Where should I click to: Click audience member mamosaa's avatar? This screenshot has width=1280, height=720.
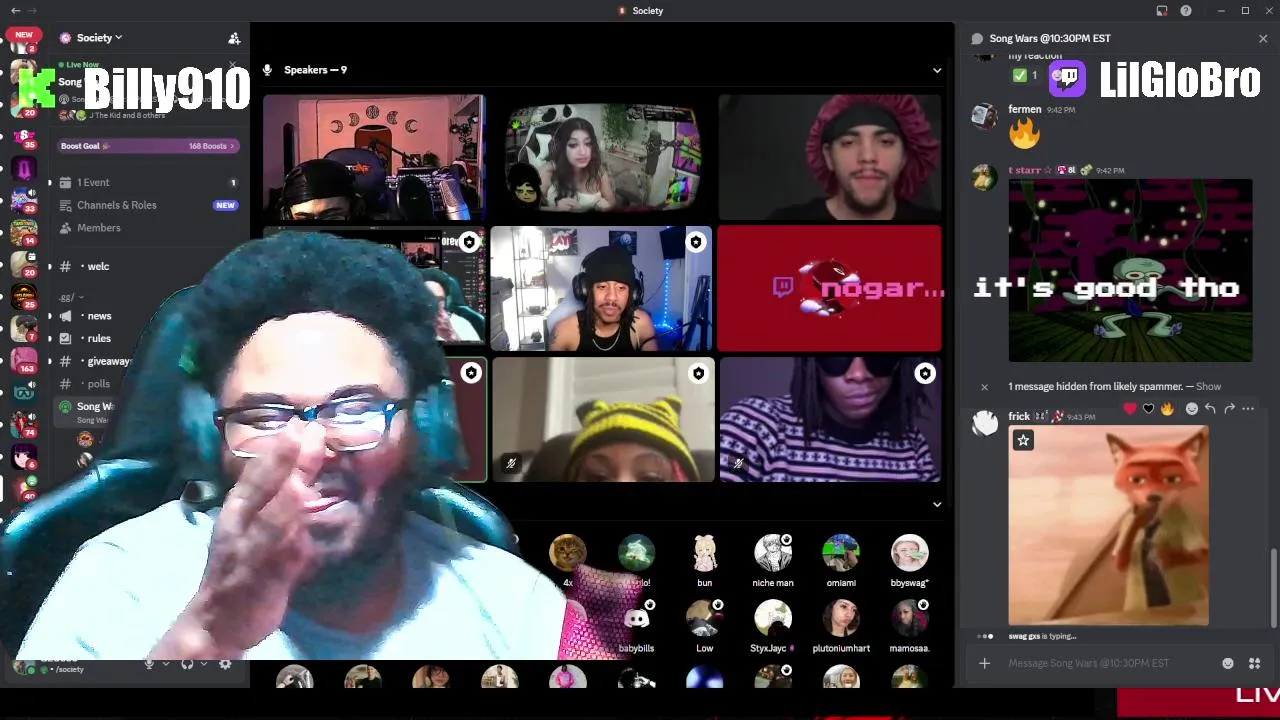click(909, 619)
